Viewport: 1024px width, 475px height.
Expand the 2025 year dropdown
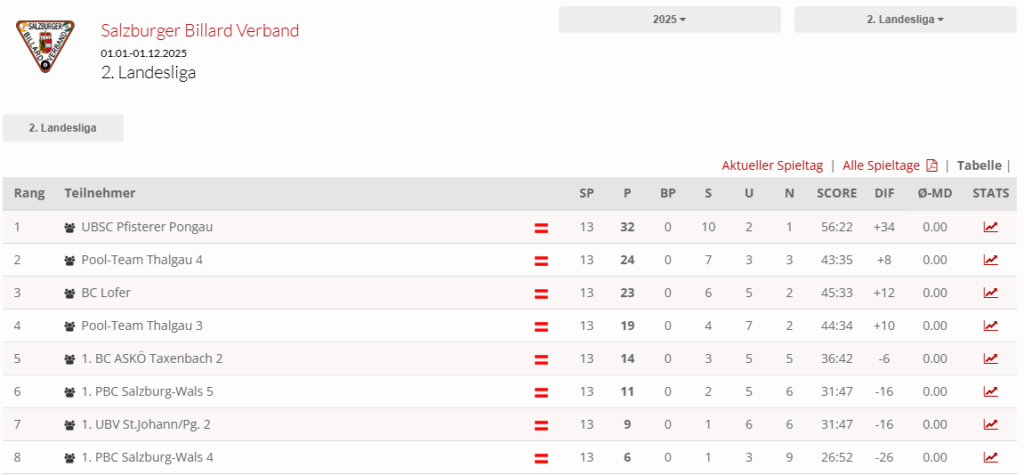click(669, 19)
